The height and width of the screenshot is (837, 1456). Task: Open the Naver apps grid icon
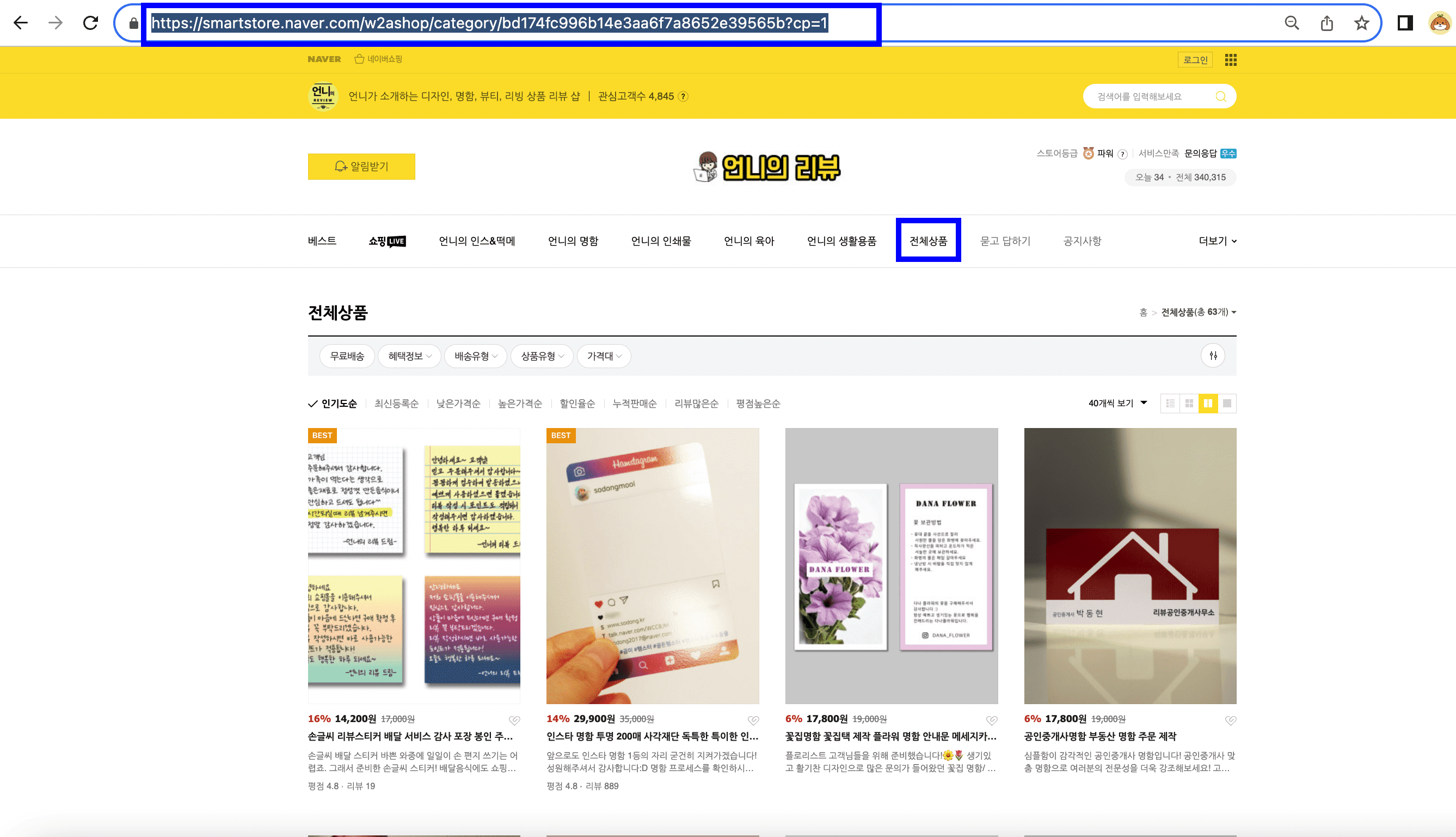coord(1231,59)
